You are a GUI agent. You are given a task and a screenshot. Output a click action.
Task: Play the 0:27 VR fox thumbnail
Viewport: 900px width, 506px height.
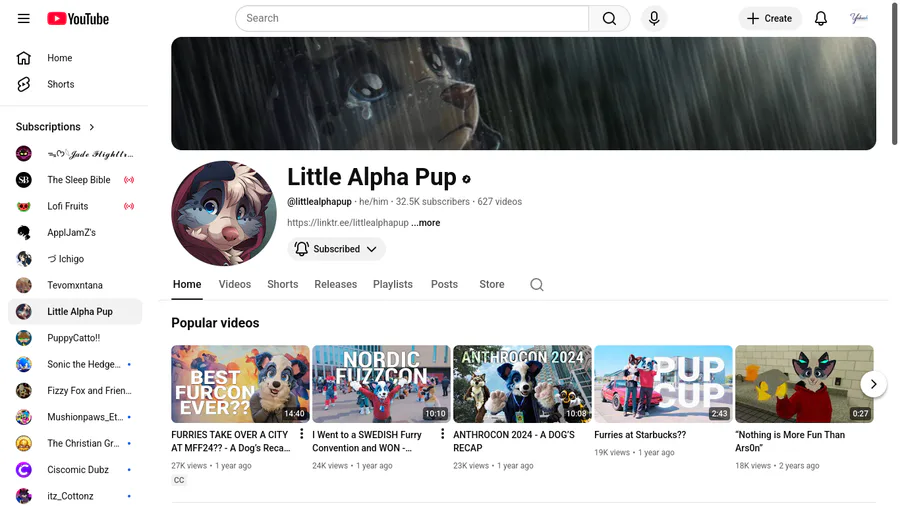[804, 384]
